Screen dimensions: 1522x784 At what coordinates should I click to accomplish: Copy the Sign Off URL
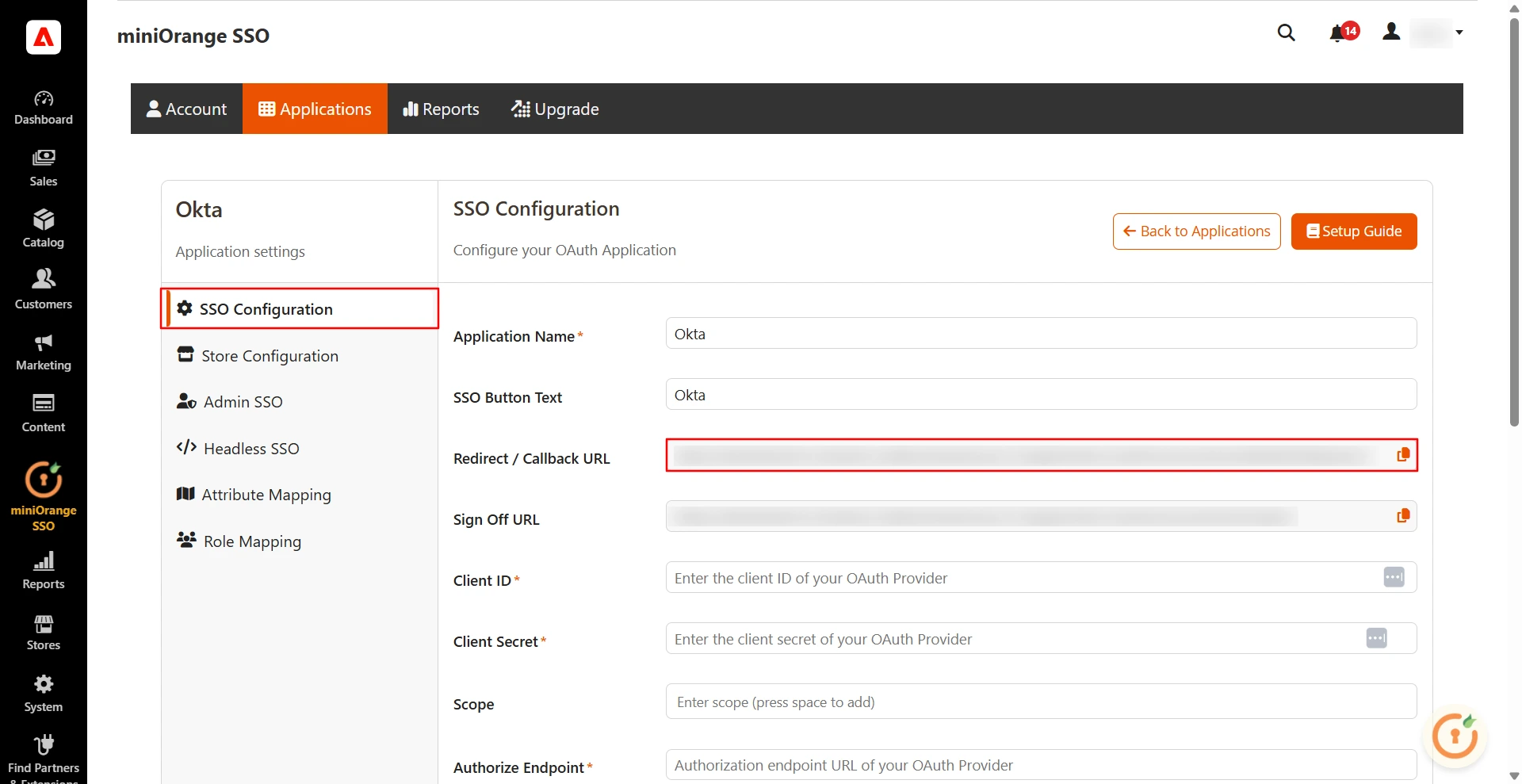pyautogui.click(x=1403, y=516)
